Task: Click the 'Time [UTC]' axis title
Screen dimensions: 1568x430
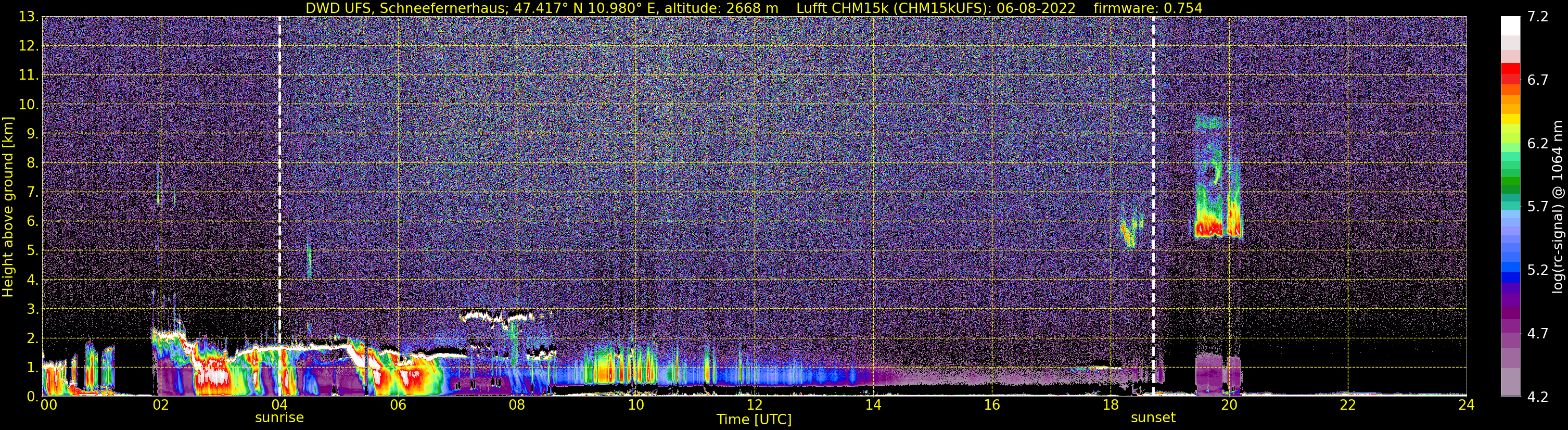Action: point(754,420)
